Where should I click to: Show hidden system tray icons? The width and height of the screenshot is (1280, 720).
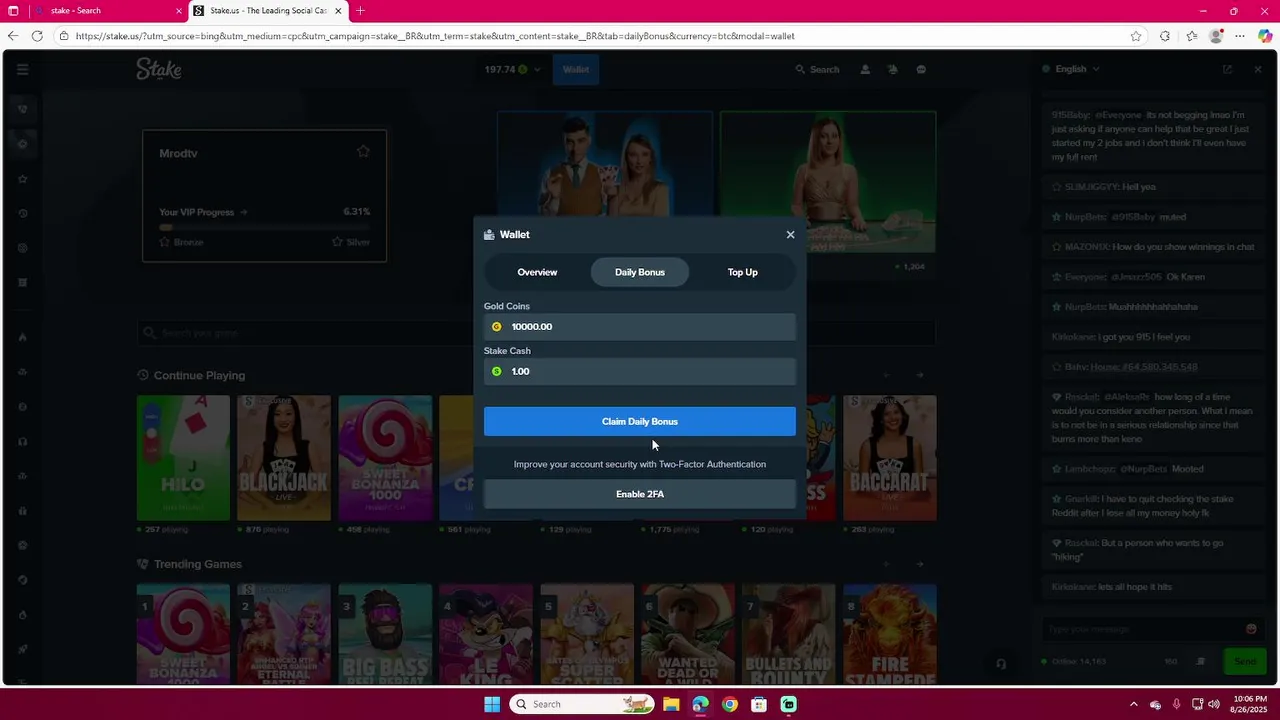click(1133, 704)
